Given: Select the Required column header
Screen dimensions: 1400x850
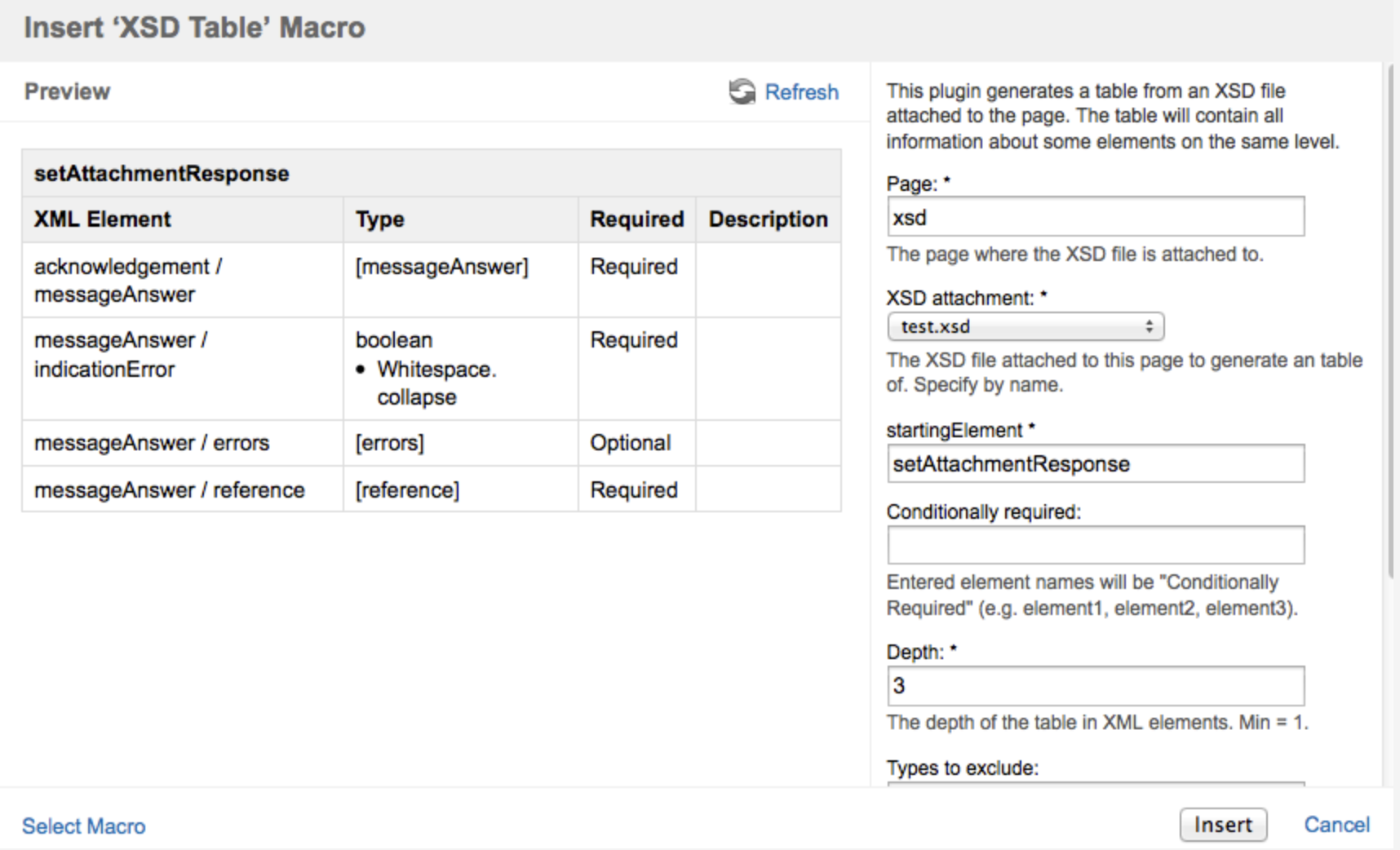Looking at the screenshot, I should (636, 219).
